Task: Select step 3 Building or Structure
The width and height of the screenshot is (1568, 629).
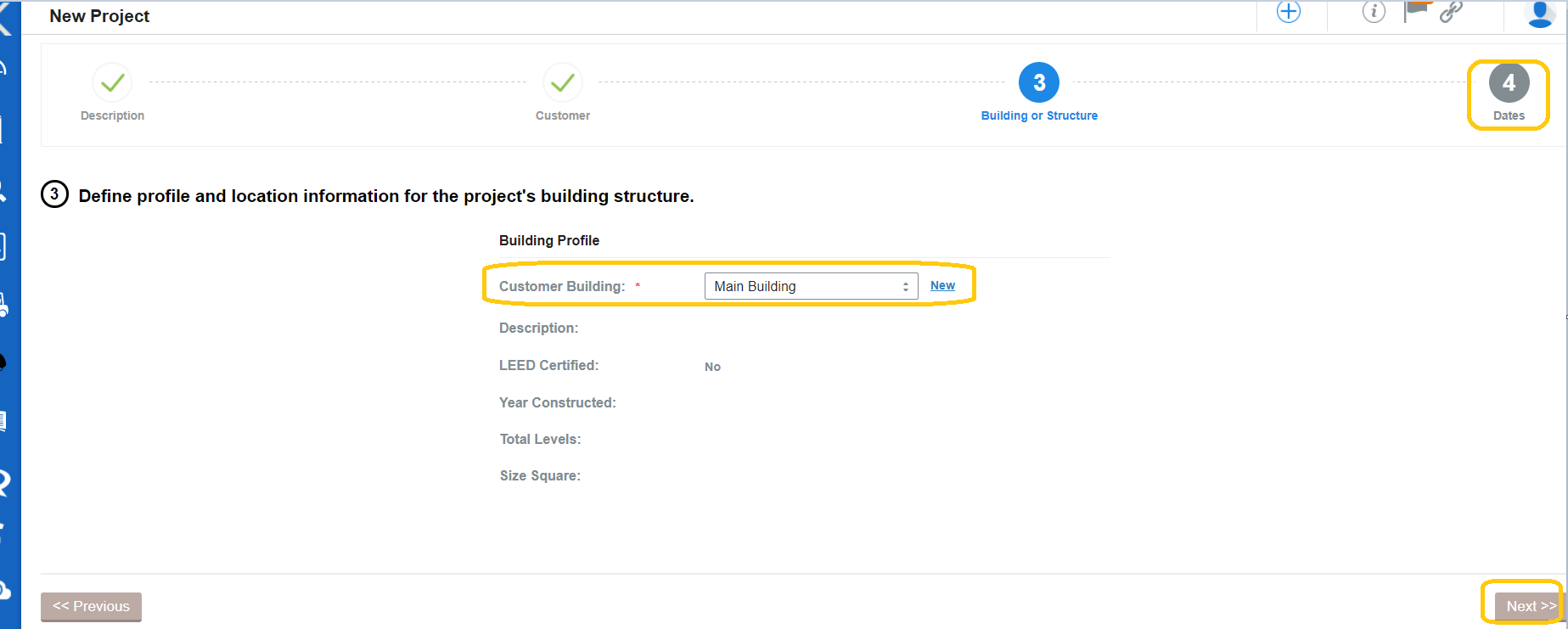Action: (x=1039, y=82)
